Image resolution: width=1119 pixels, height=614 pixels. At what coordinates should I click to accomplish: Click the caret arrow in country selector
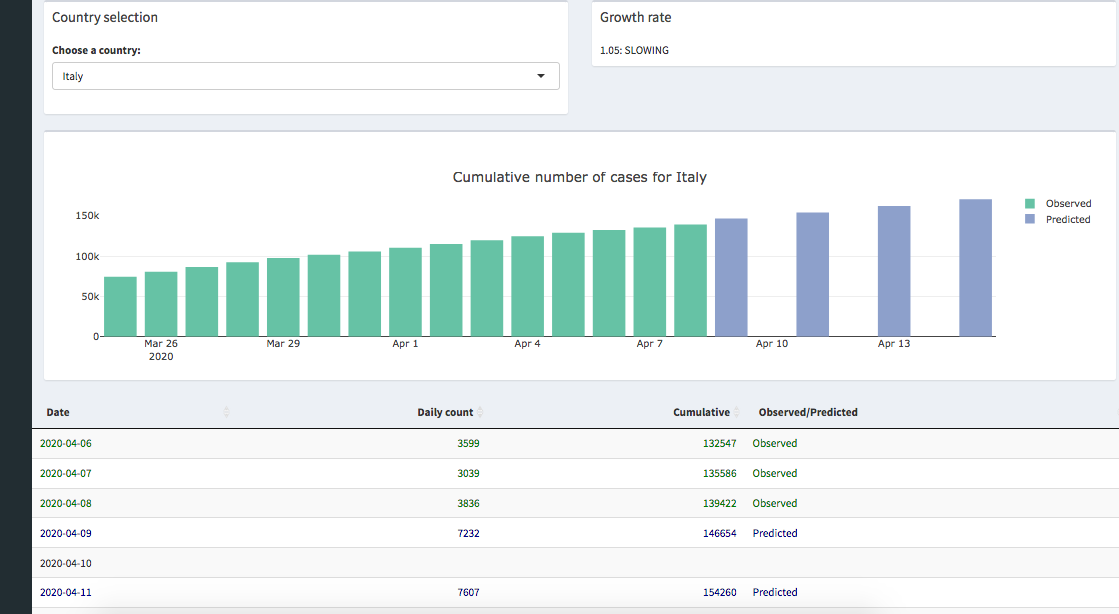541,76
